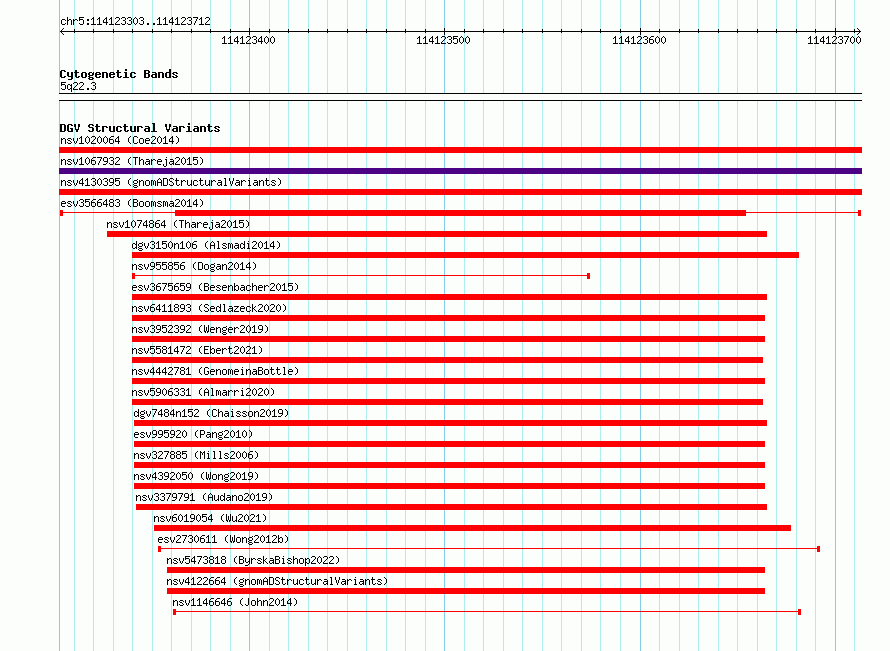890x651 pixels.
Task: Select esv2730611 (Wong2012b) label
Action: [223, 539]
